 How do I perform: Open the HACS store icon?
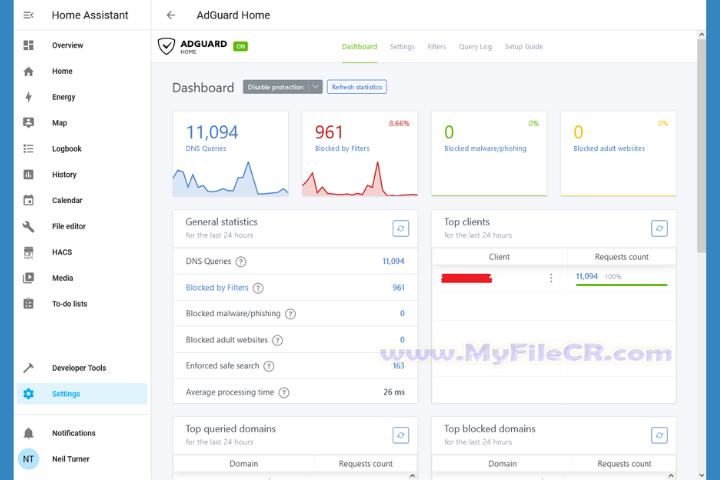pos(28,252)
